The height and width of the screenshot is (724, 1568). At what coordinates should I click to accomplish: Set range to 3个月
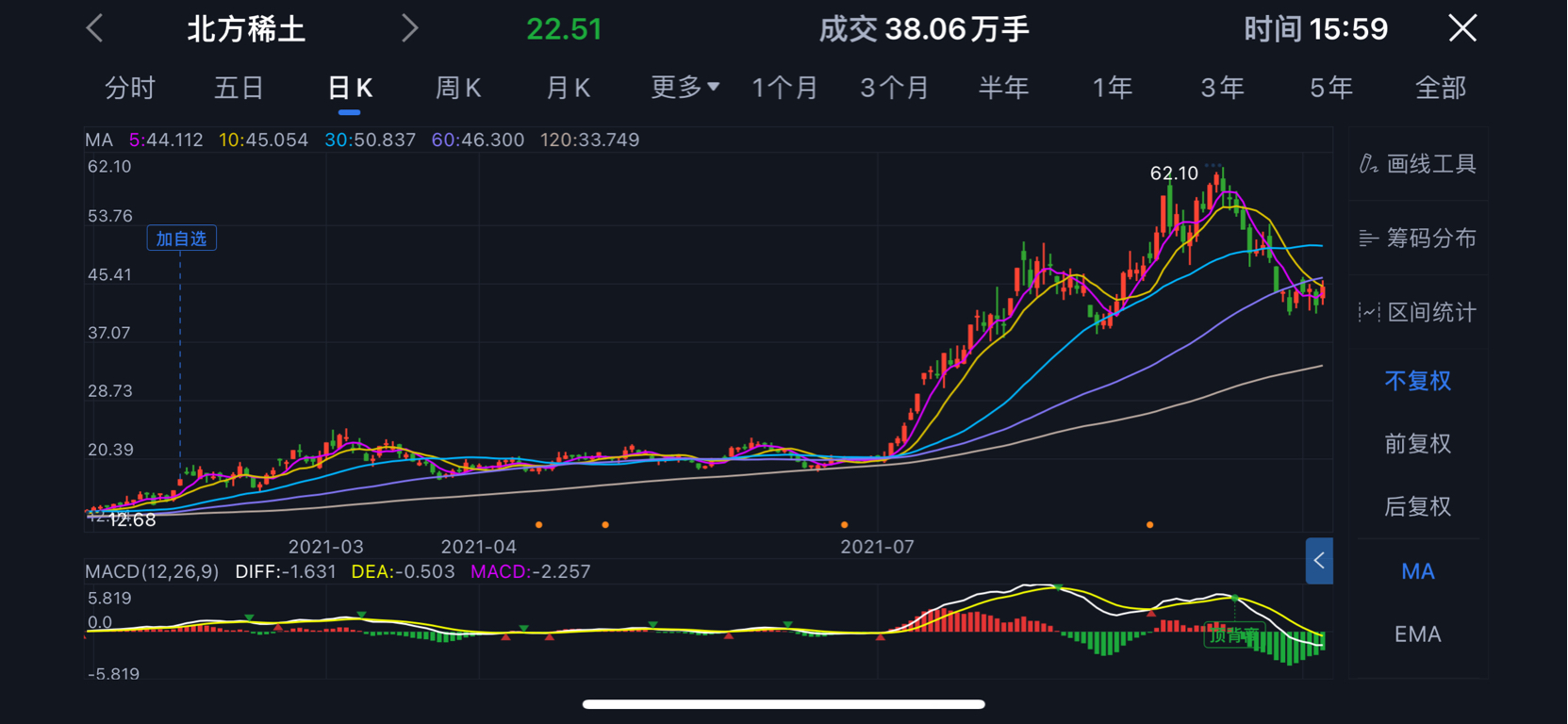tap(895, 89)
